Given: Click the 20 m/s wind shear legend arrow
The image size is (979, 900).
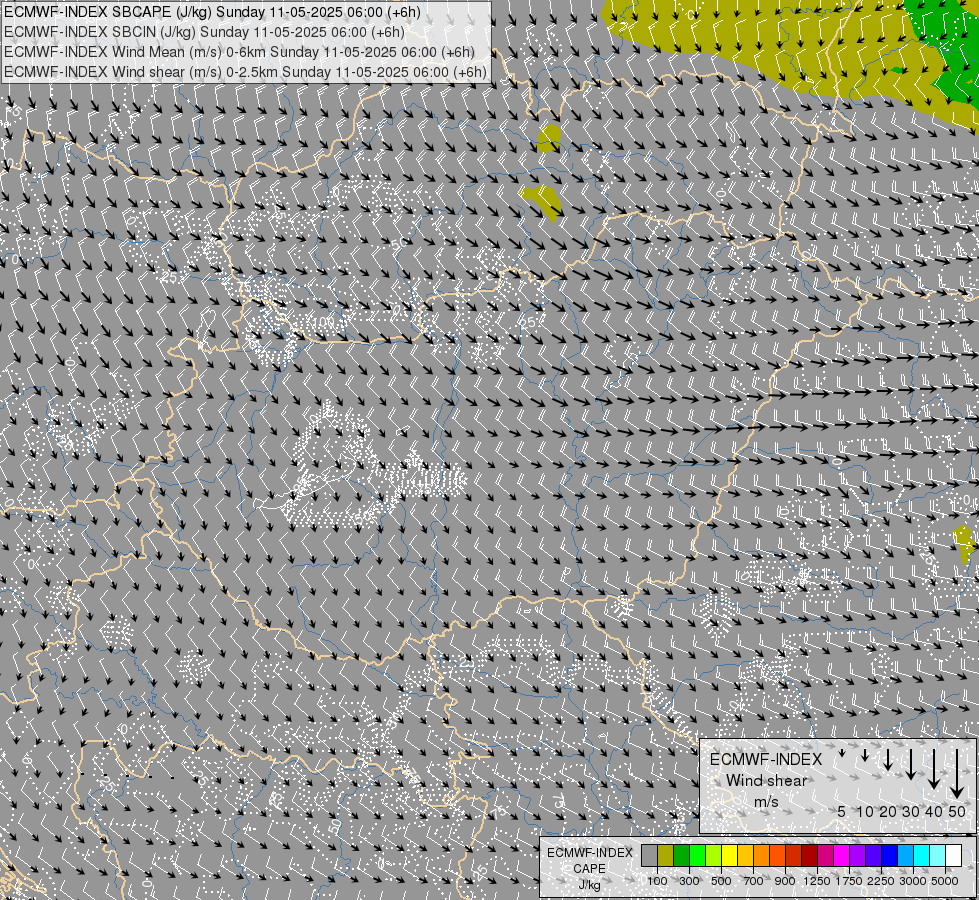Looking at the screenshot, I should point(888,759).
